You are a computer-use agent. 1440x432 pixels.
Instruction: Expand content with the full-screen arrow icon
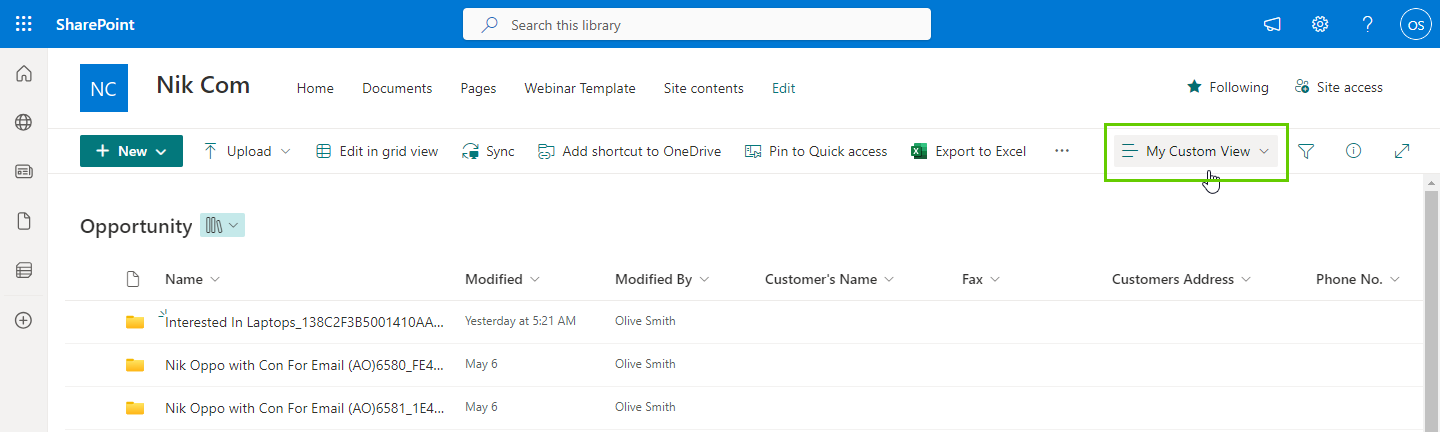1402,151
